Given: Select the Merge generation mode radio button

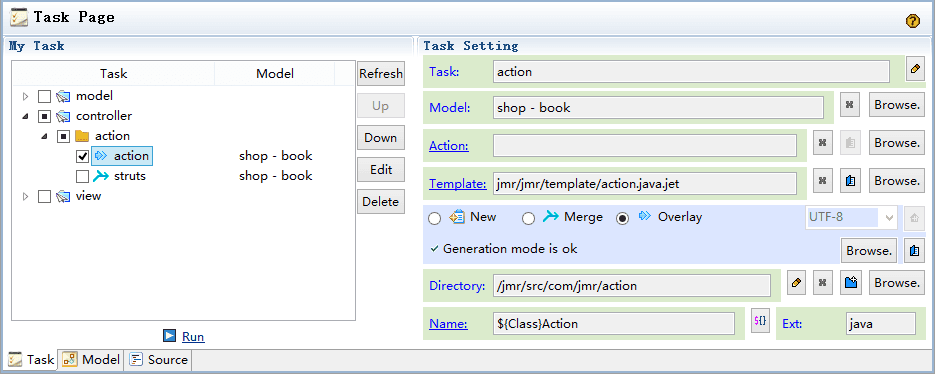Looking at the screenshot, I should (528, 218).
